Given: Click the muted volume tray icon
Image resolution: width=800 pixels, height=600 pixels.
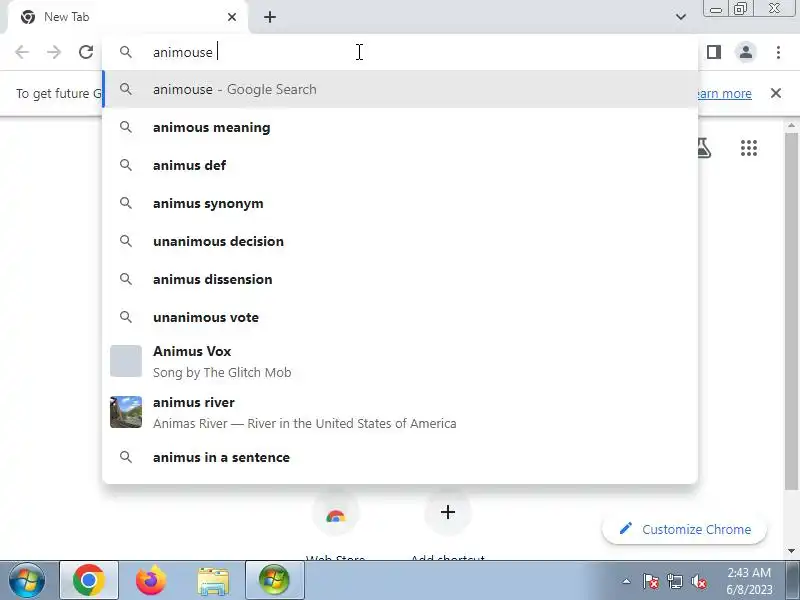Looking at the screenshot, I should pos(698,581).
